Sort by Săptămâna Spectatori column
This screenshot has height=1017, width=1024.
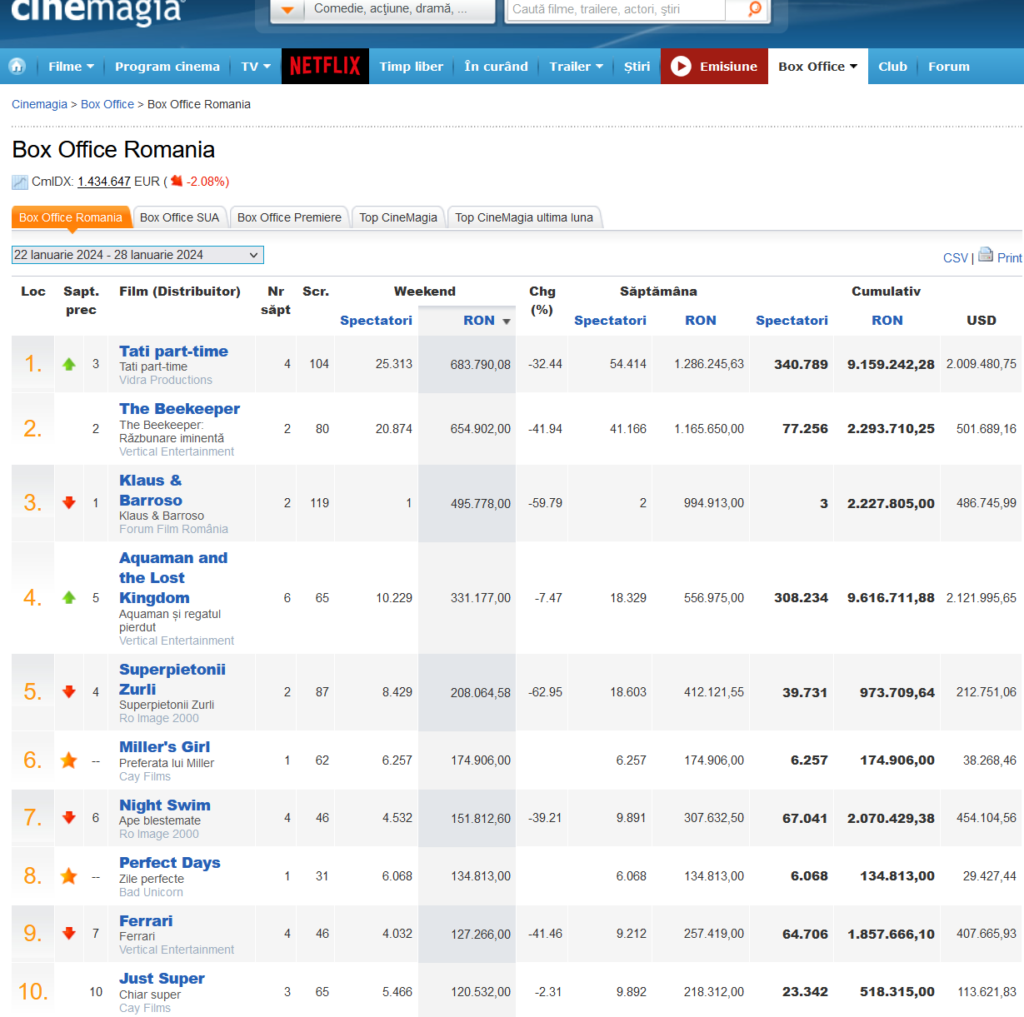(610, 320)
